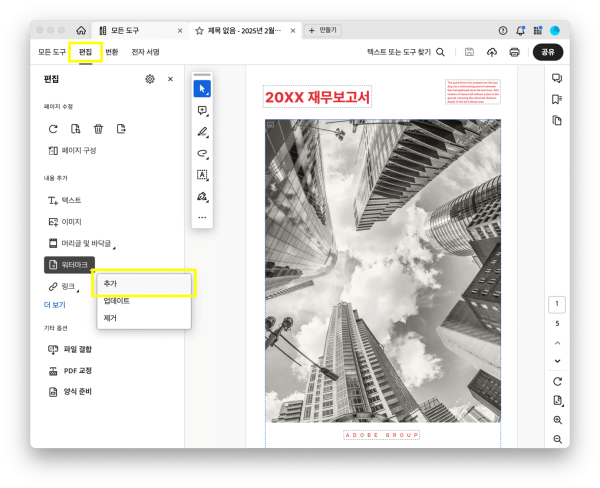Open the quick toolbar more options
Image resolution: width=600 pixels, height=488 pixels.
coord(202,217)
